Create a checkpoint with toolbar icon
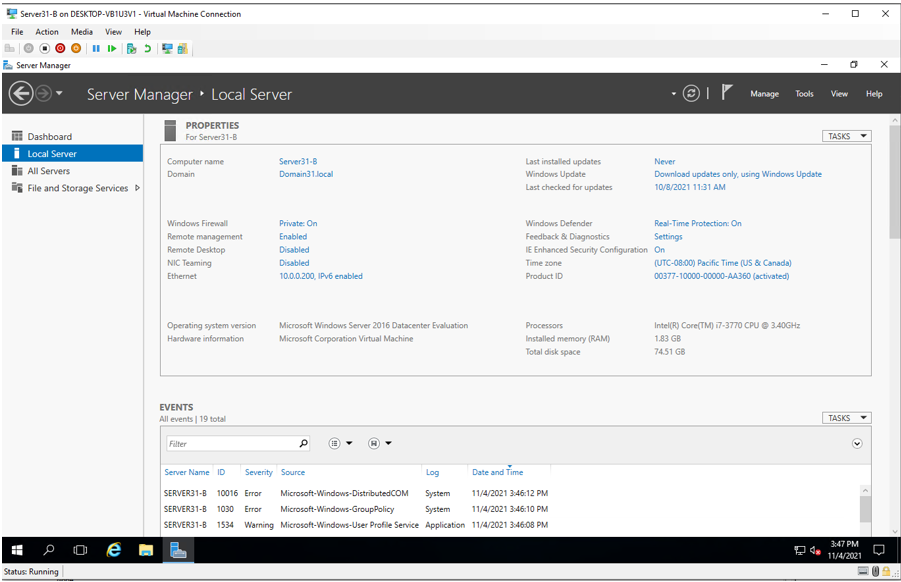 click(x=132, y=49)
